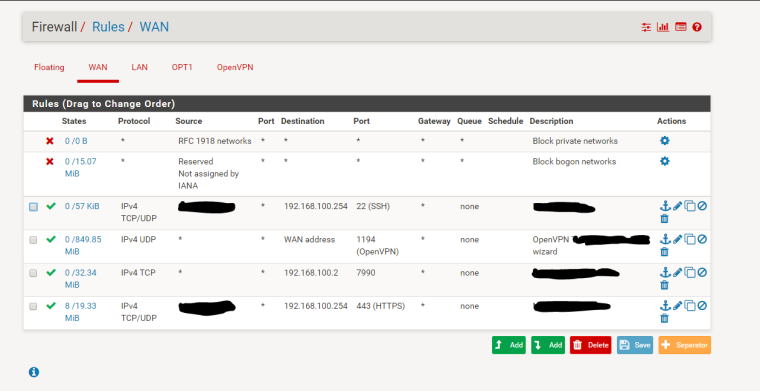This screenshot has height=391, width=760.
Task: Edit the 22 (SSH) rule with its pencil icon
Action: point(677,206)
